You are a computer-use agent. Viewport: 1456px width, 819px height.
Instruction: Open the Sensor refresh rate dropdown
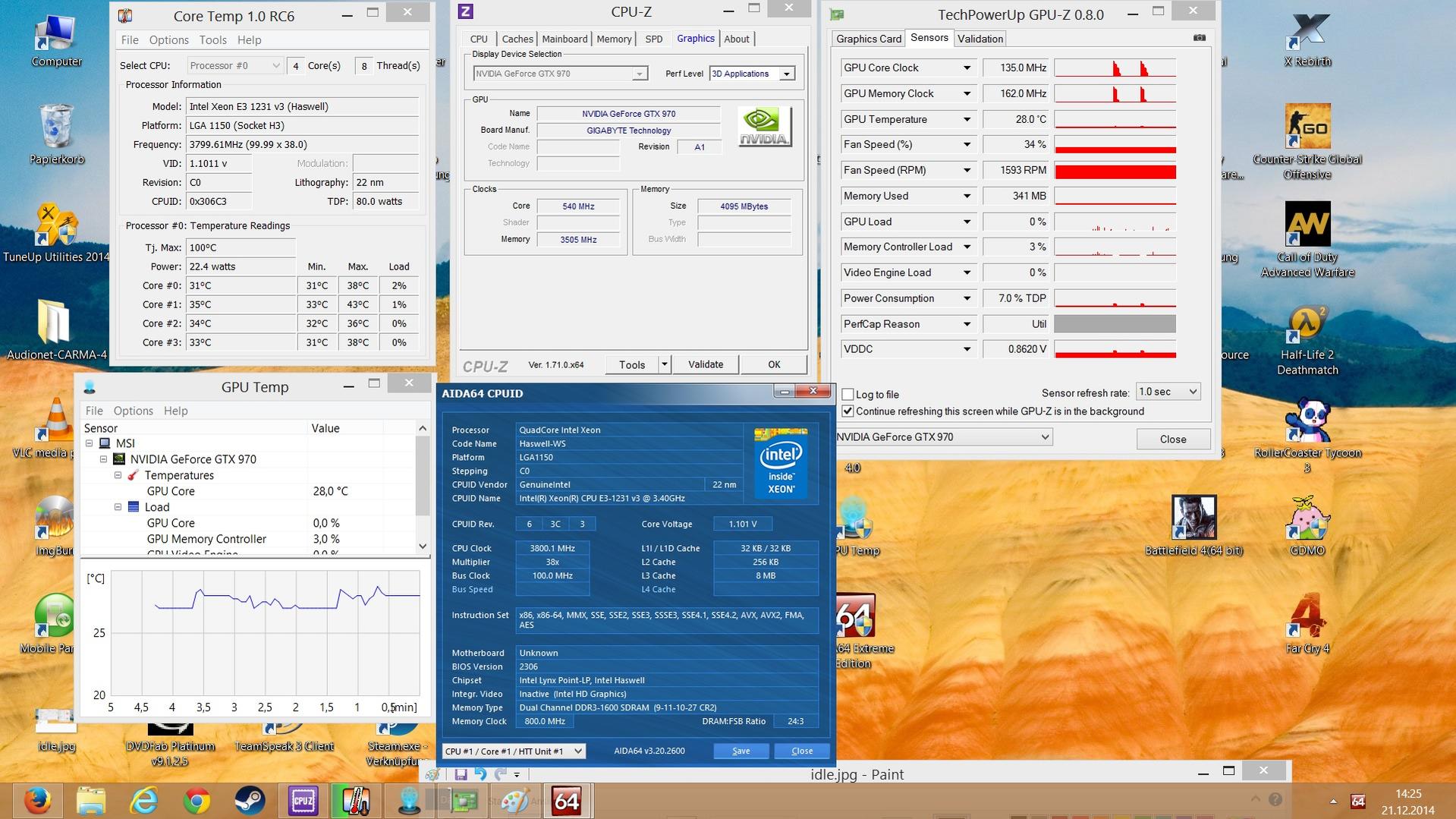1168,392
